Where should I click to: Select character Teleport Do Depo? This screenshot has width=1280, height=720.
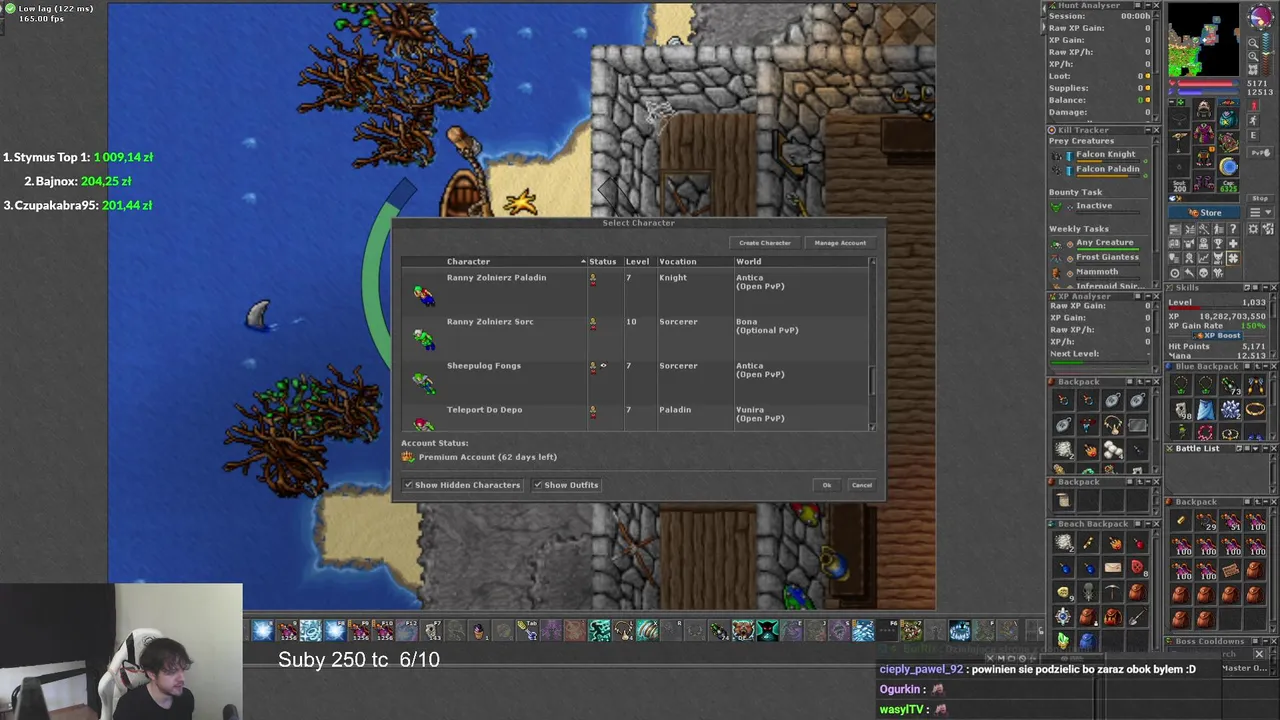click(x=636, y=416)
